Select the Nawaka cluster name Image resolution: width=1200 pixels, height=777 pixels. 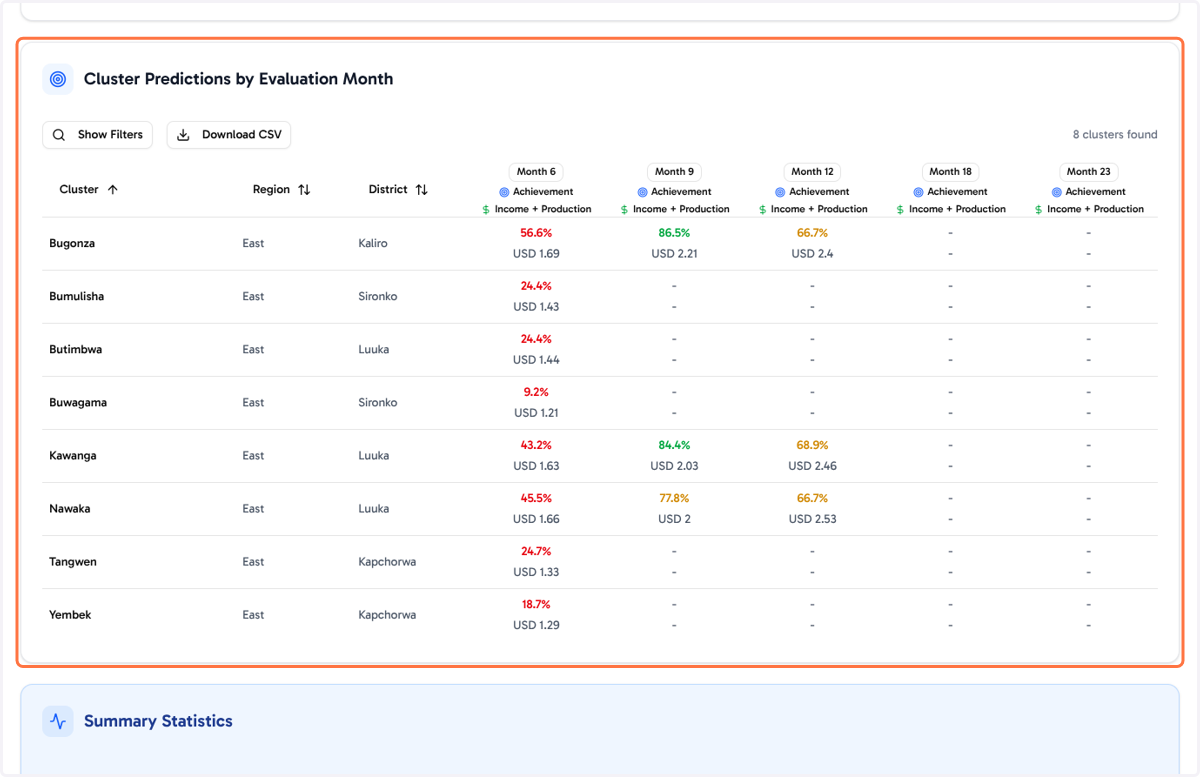pyautogui.click(x=70, y=509)
